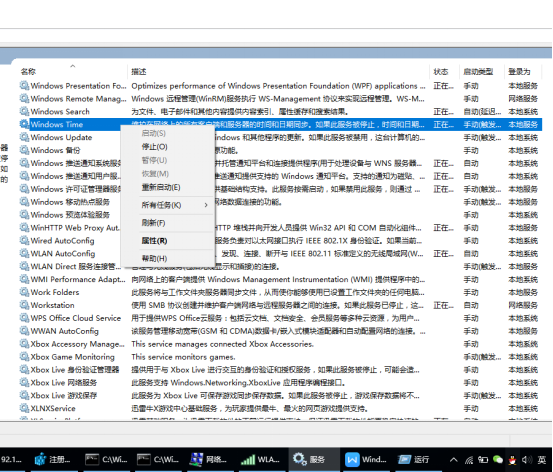Click the gear icon beside Windows Presentation Foundation
Image resolution: width=553 pixels, height=472 pixels.
(x=24, y=86)
